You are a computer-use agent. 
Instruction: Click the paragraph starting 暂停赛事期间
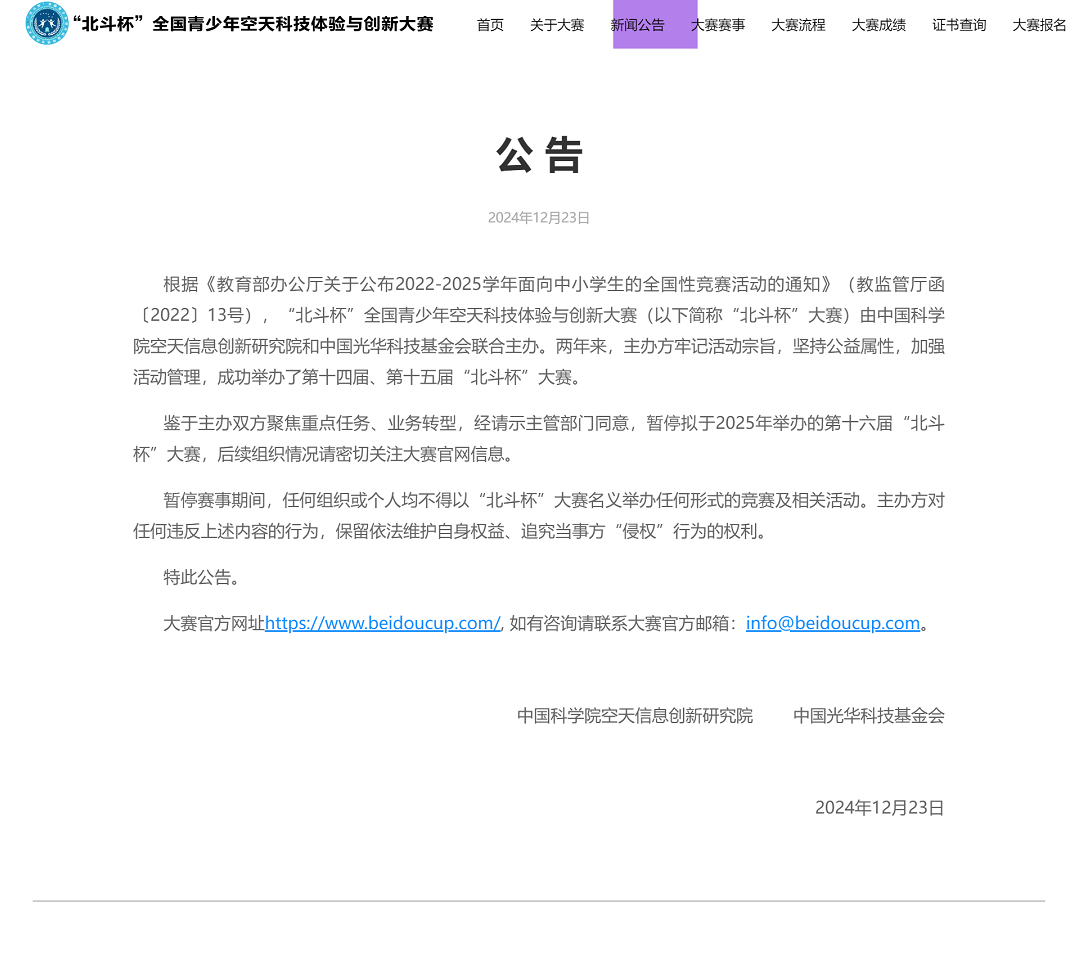[x=539, y=516]
